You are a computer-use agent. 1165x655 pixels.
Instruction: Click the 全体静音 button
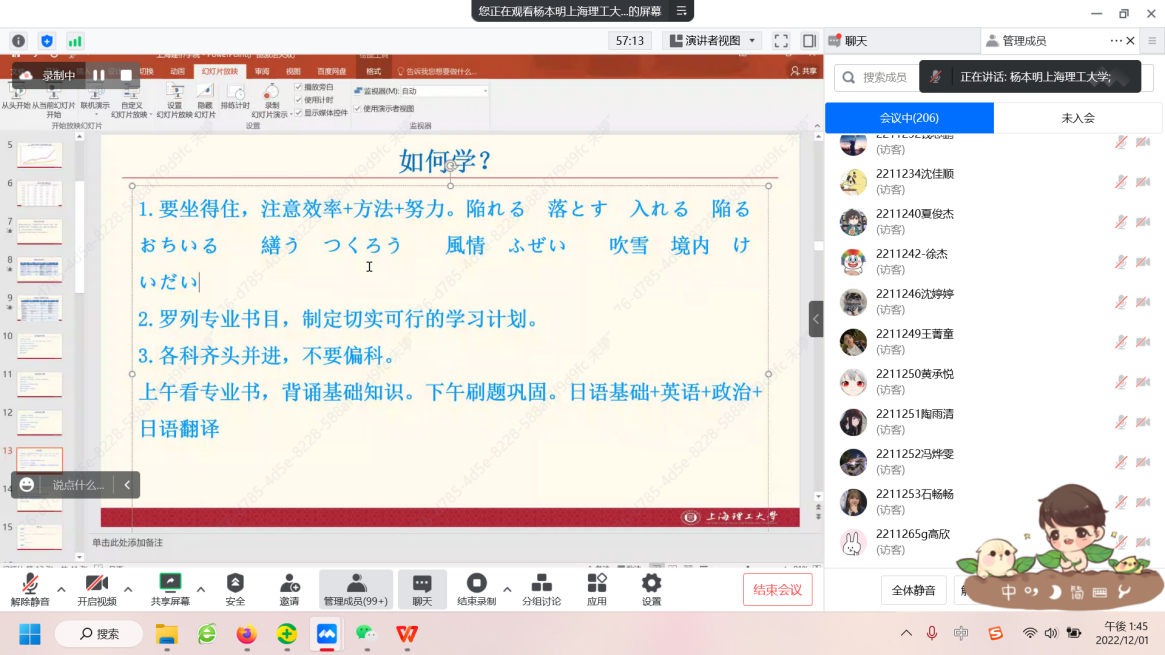pyautogui.click(x=913, y=590)
